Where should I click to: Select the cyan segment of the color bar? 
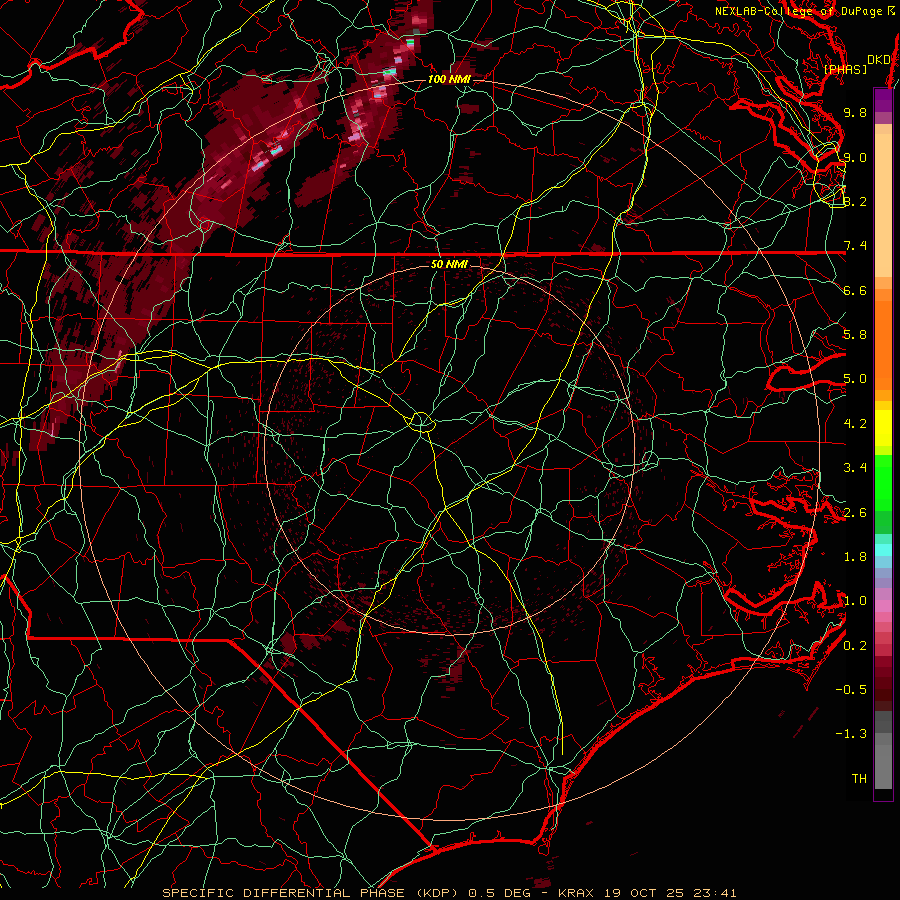[x=883, y=550]
